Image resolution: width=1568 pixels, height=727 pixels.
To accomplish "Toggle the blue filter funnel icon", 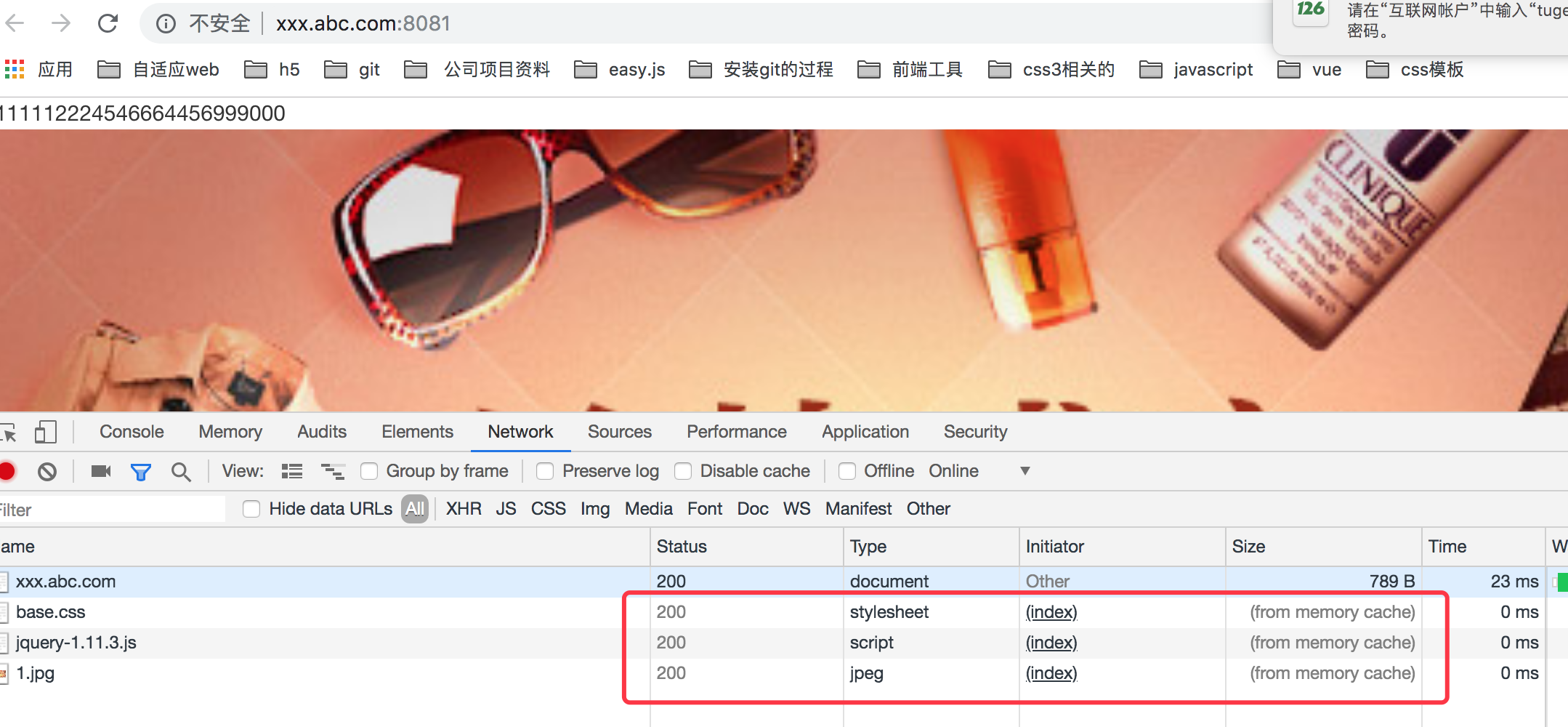I will click(140, 472).
